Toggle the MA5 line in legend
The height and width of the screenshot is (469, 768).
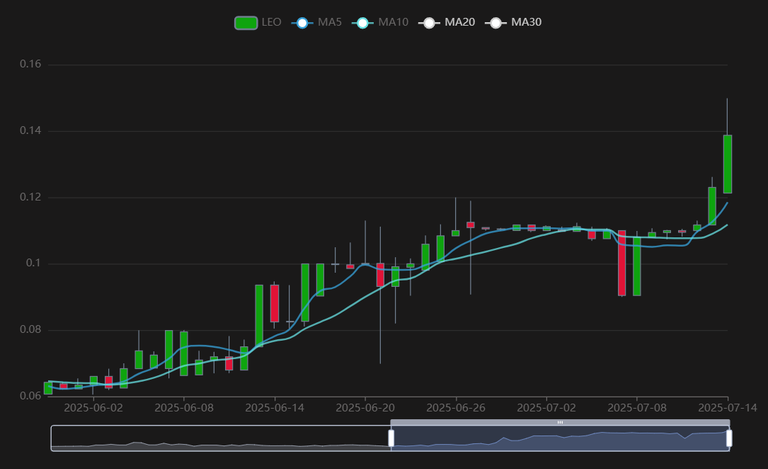click(316, 23)
